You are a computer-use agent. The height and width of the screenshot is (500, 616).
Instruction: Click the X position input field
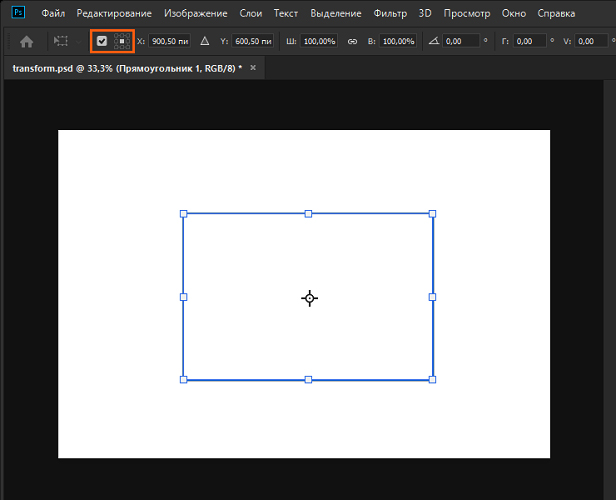pos(170,41)
